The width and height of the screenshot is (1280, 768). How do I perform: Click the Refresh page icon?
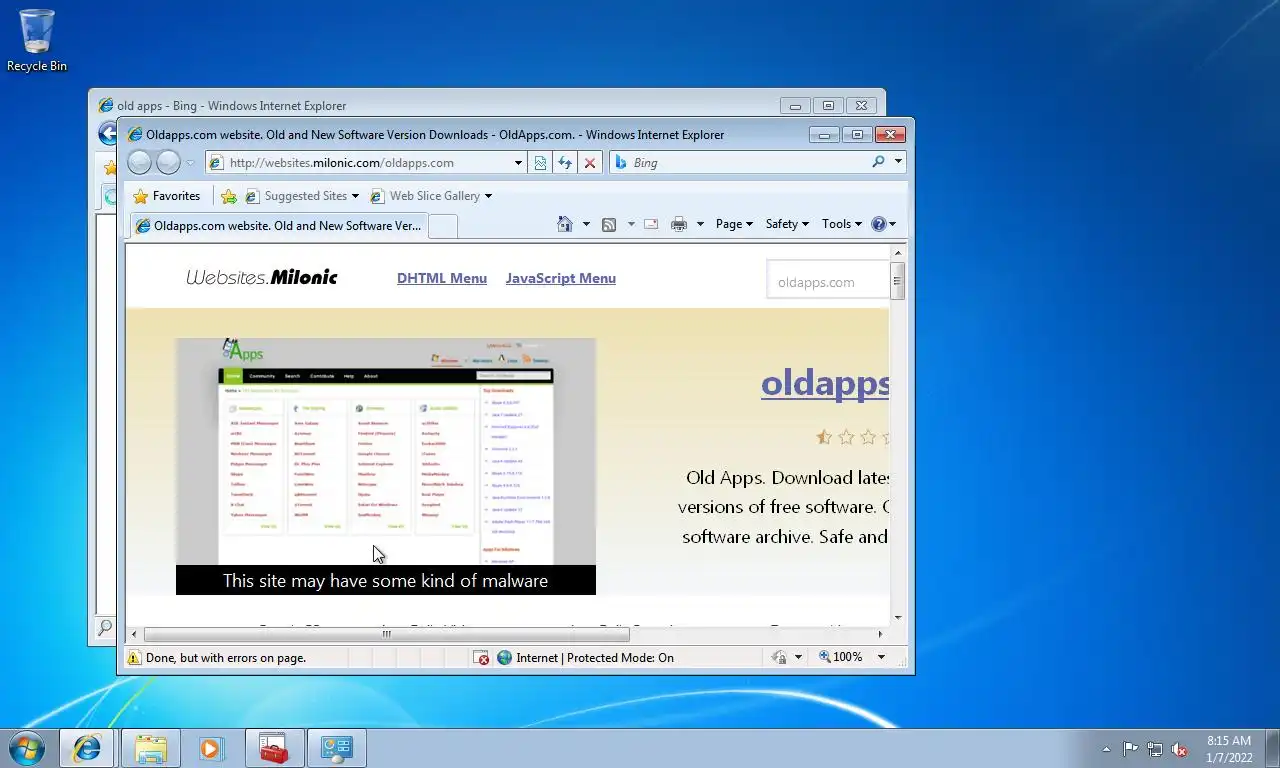coord(565,163)
